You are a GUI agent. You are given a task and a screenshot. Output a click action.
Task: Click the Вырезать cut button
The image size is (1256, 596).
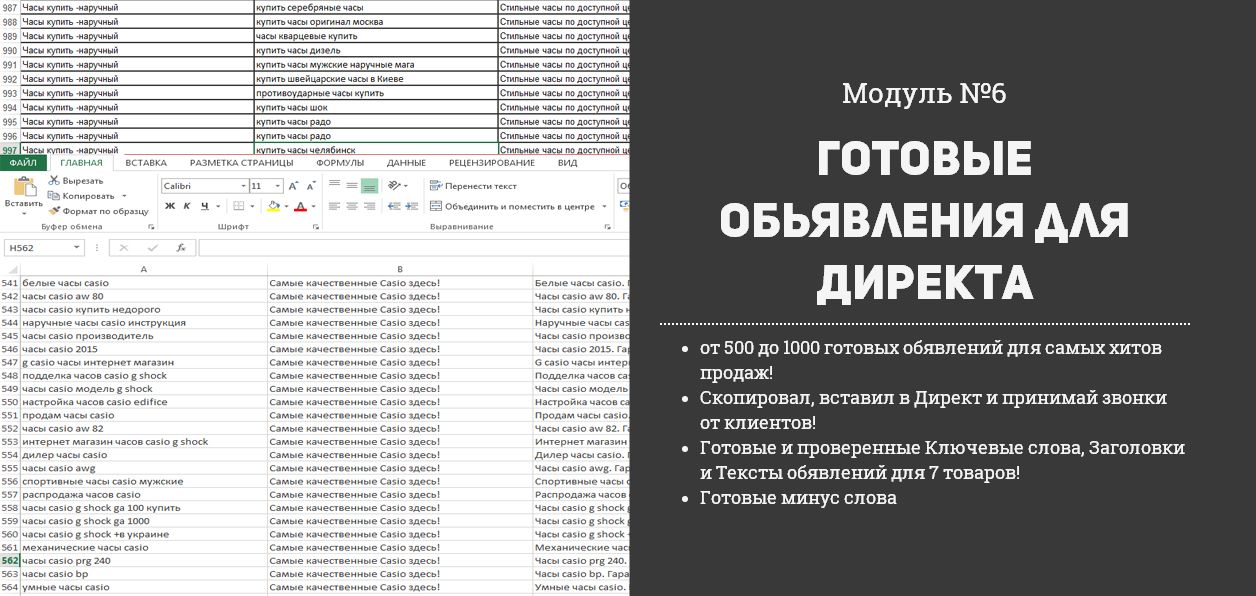[76, 181]
